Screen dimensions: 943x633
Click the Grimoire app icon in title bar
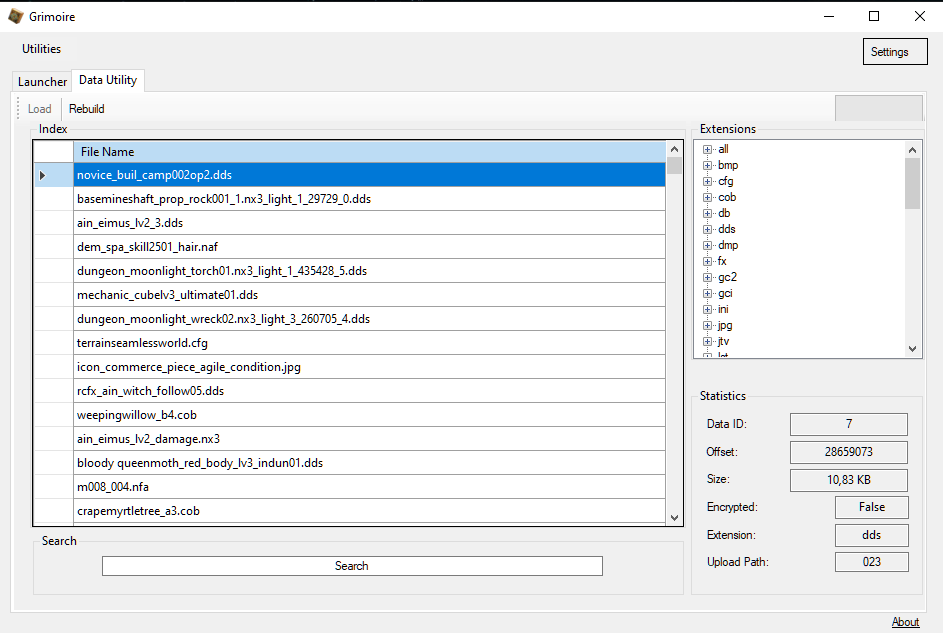16,17
